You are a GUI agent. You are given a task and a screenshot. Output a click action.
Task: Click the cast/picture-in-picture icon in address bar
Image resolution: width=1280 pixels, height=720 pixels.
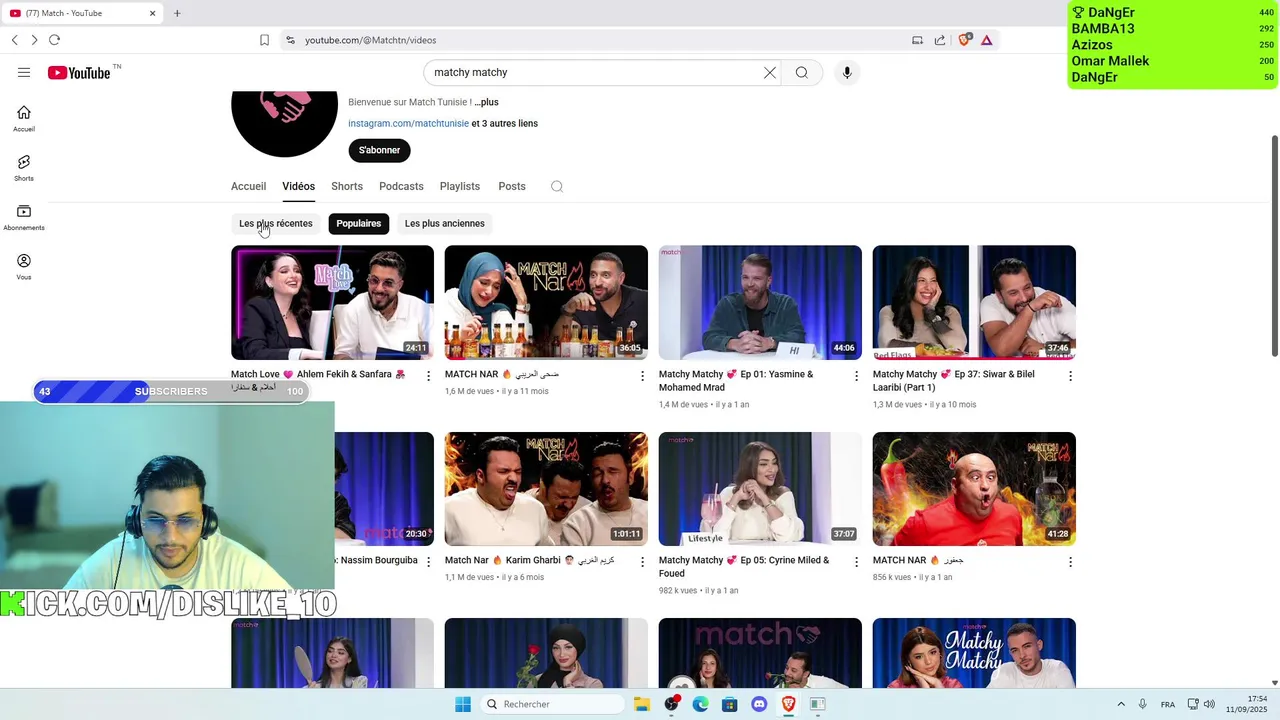917,40
